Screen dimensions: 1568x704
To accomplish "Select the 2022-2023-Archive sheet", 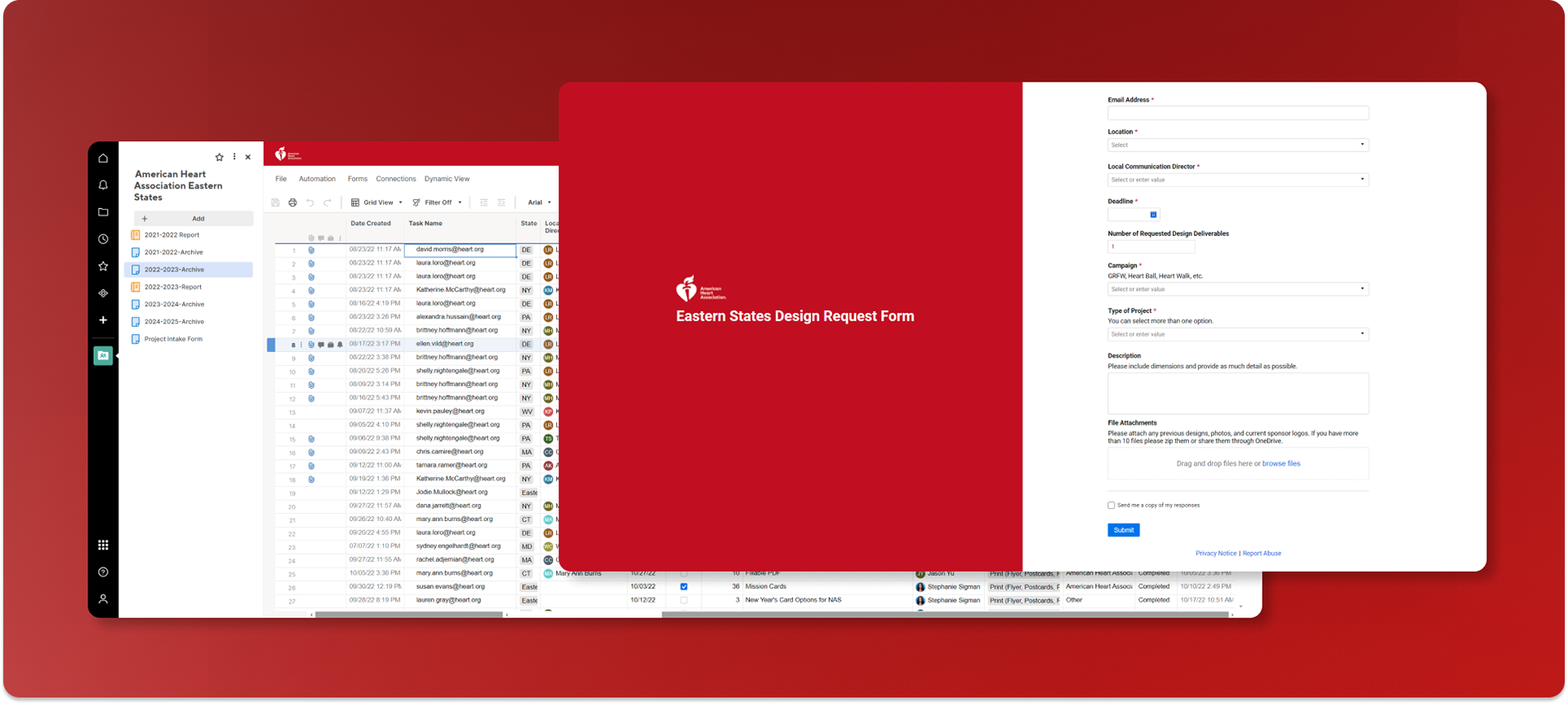I will [x=189, y=270].
